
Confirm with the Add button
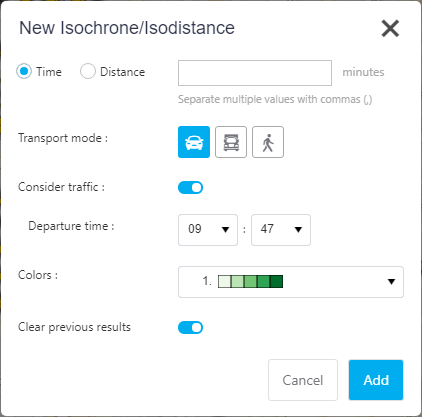(x=376, y=380)
